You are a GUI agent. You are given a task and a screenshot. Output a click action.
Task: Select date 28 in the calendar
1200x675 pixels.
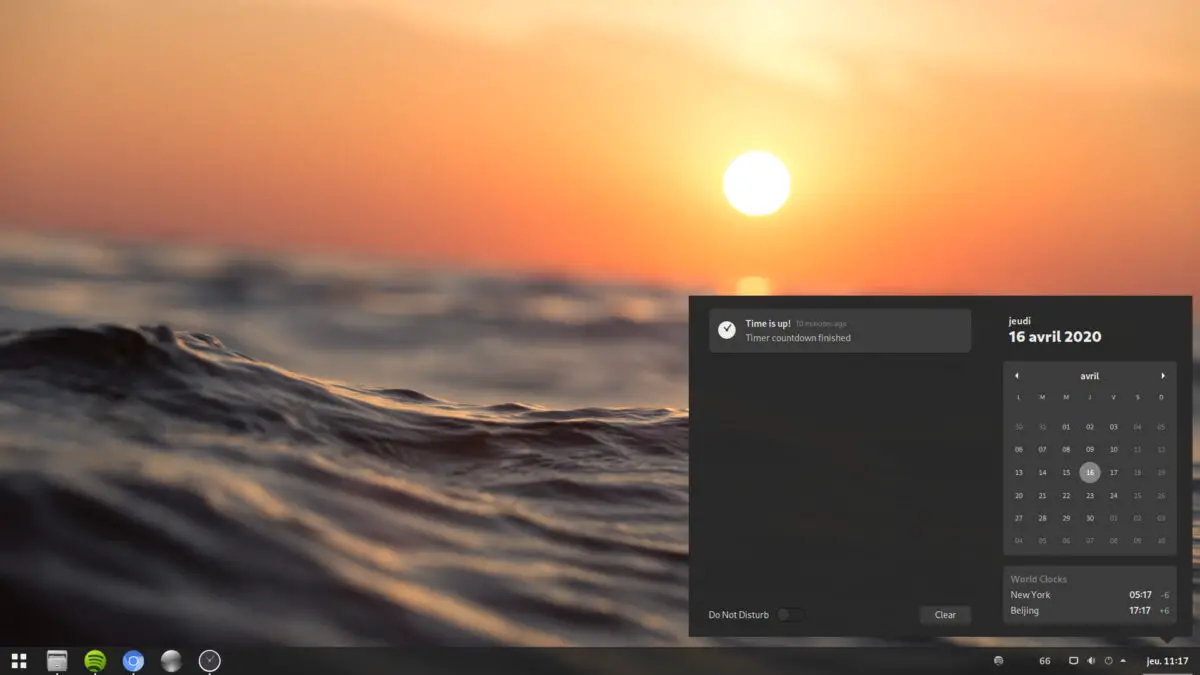tap(1042, 518)
